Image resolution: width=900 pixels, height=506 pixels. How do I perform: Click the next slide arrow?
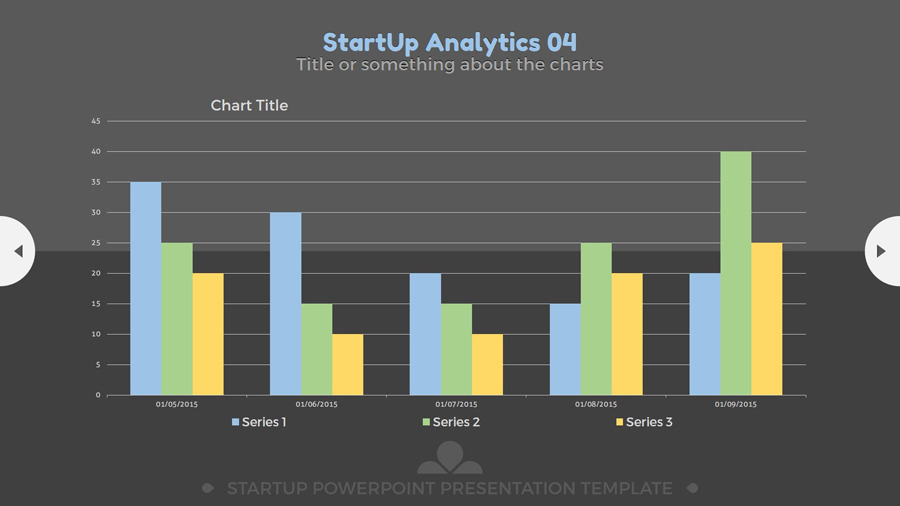881,251
